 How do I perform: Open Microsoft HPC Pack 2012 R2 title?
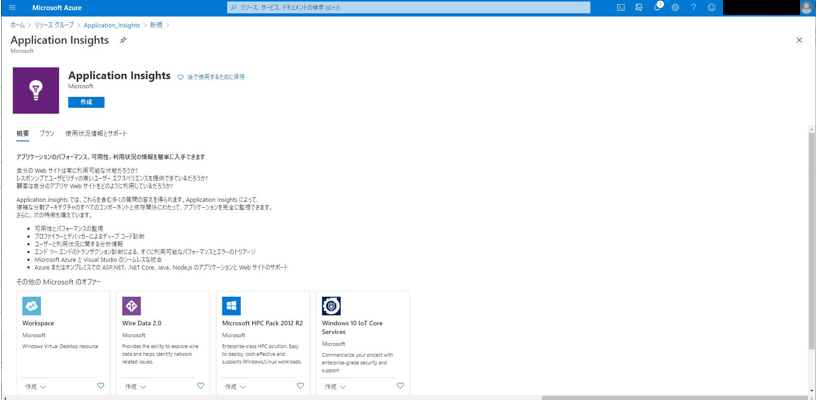[263, 323]
